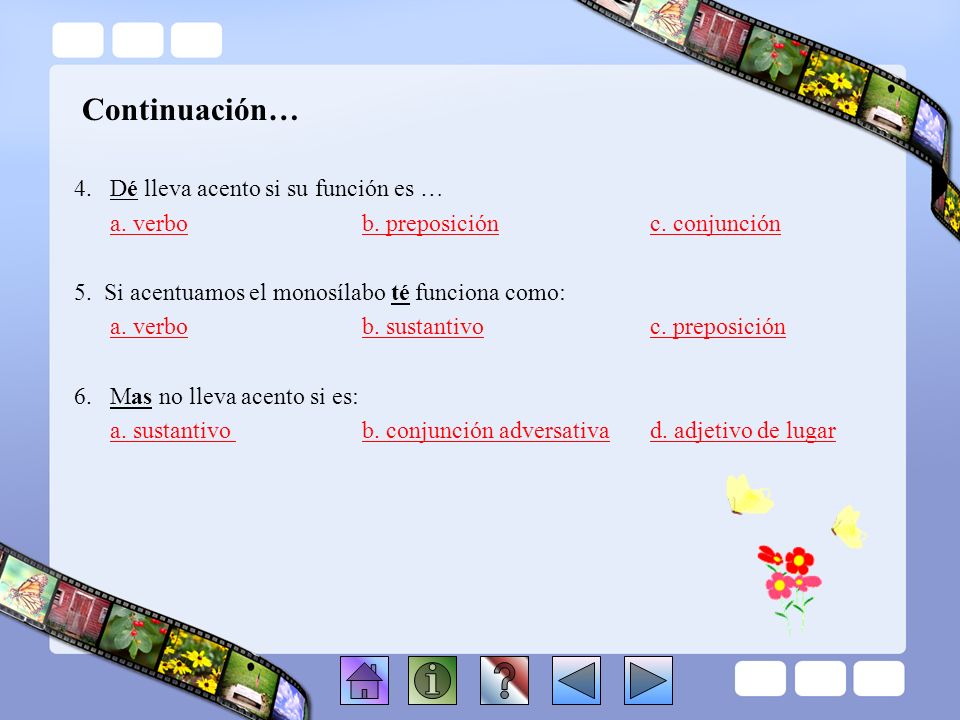Go back with the left arrow icon
This screenshot has width=960, height=720.
pyautogui.click(x=576, y=680)
